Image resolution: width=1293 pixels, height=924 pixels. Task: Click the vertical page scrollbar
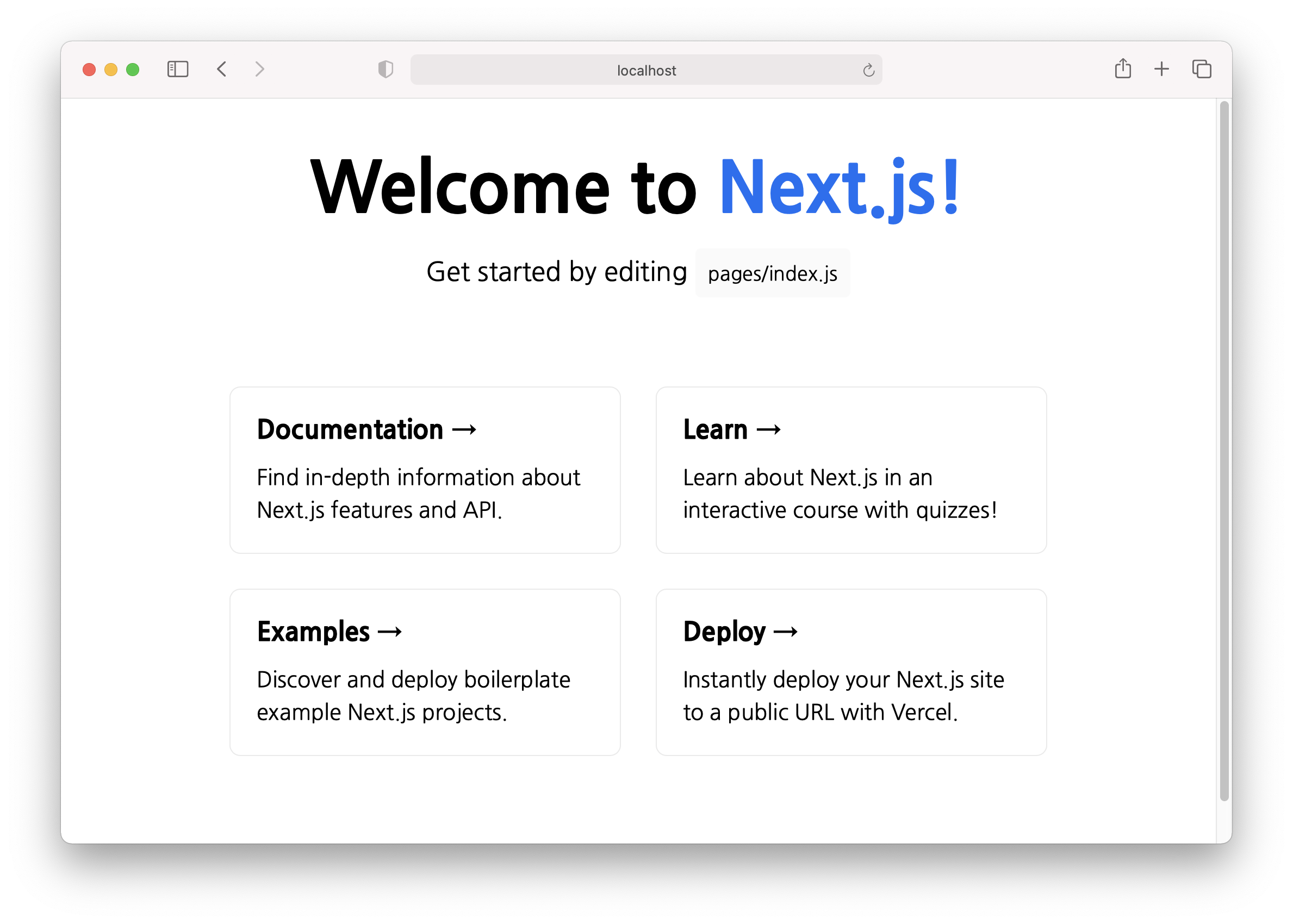(1223, 449)
